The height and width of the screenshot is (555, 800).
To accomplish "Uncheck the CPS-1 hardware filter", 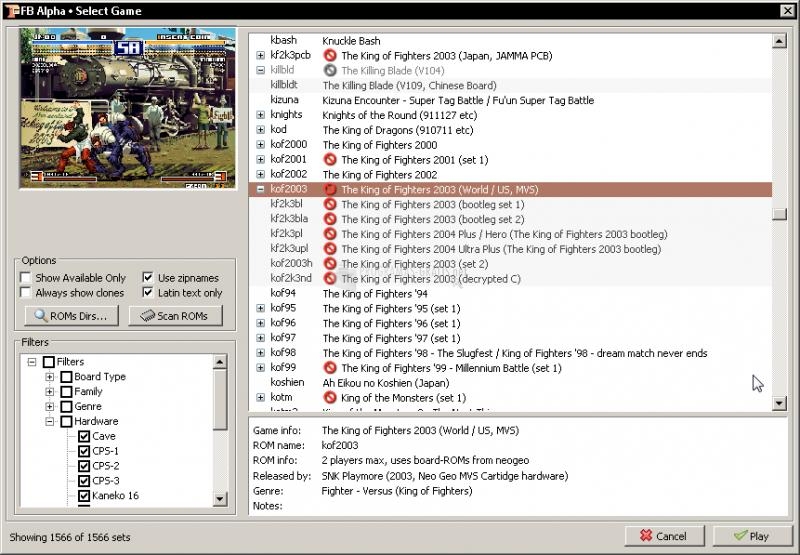I will 84,451.
